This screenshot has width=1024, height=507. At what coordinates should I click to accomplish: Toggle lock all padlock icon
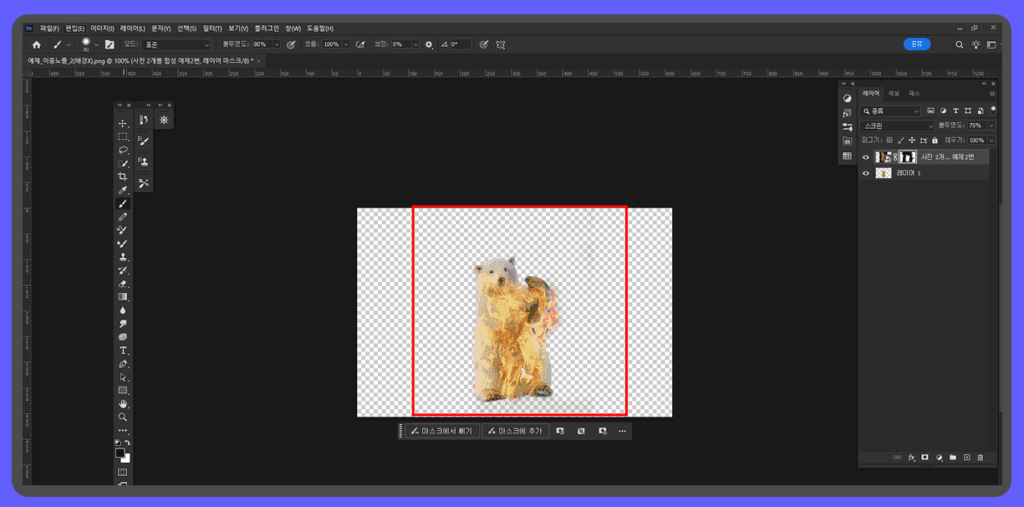[935, 140]
